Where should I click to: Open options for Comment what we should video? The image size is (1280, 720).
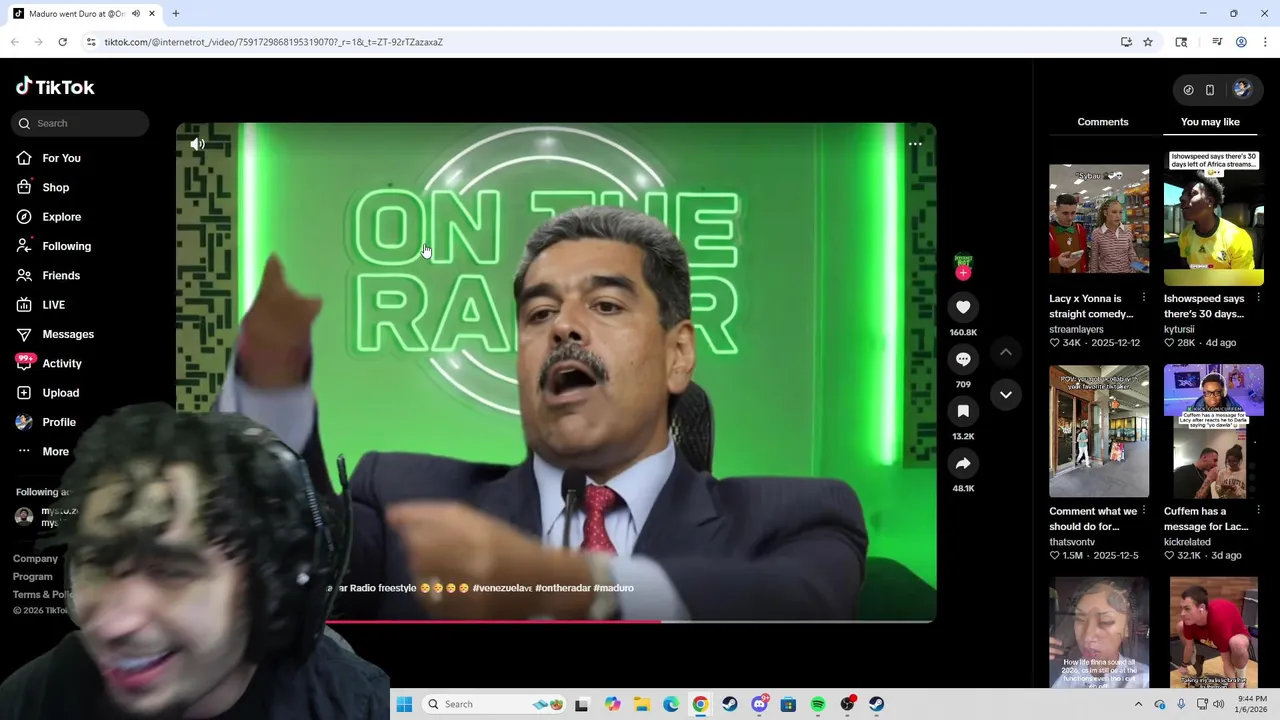click(x=1144, y=511)
